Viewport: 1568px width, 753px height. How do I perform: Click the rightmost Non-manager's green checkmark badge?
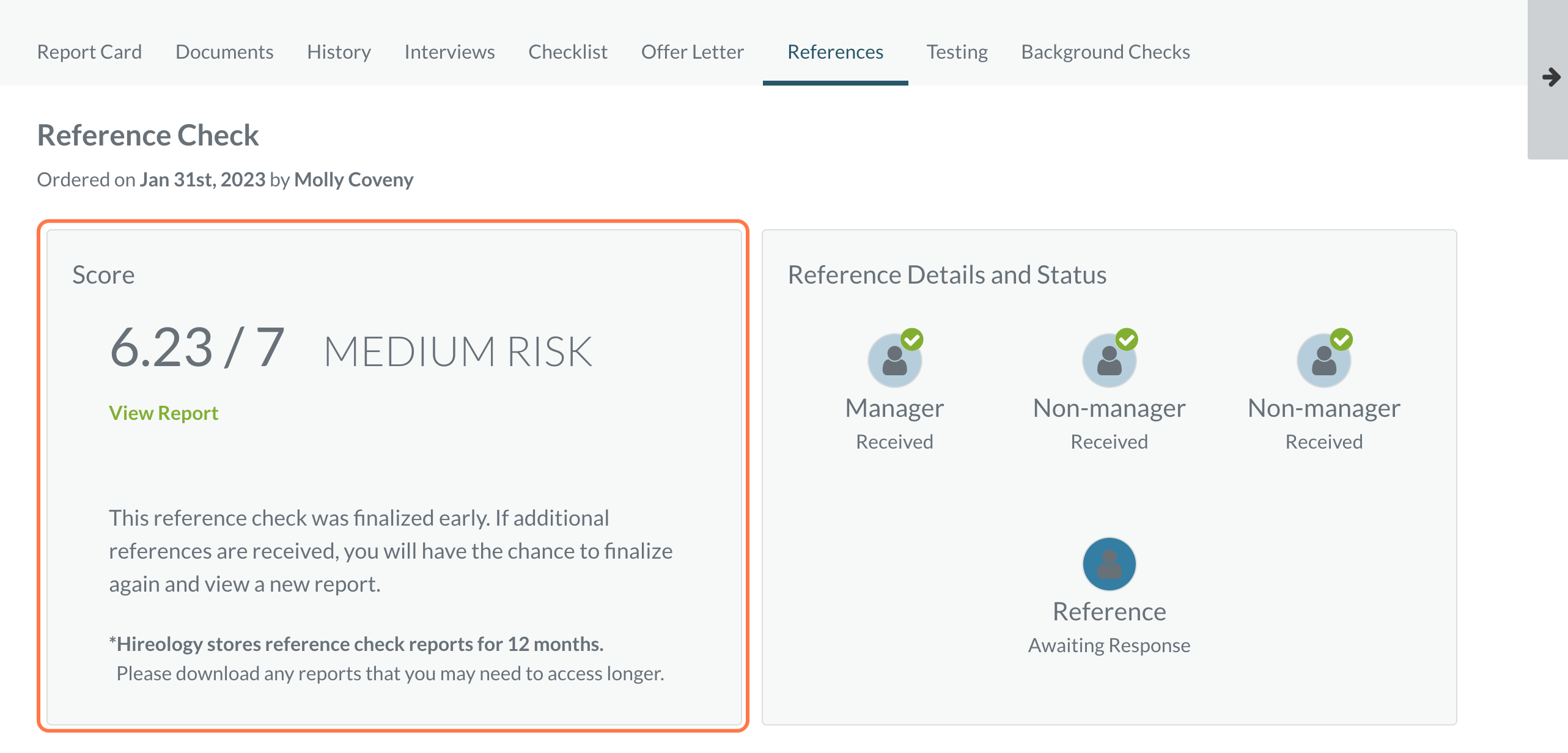click(x=1341, y=339)
